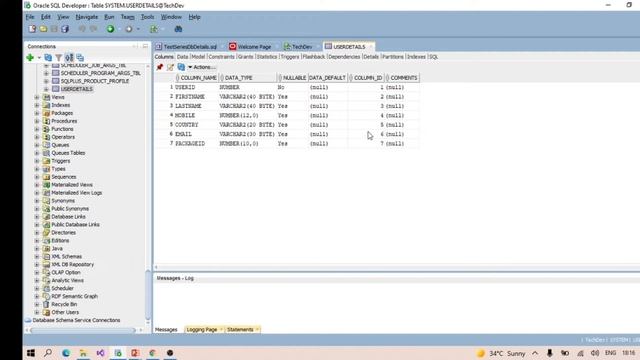Switch to the Constraints sub-tab
Screen dimensions: 640x360
(221, 57)
